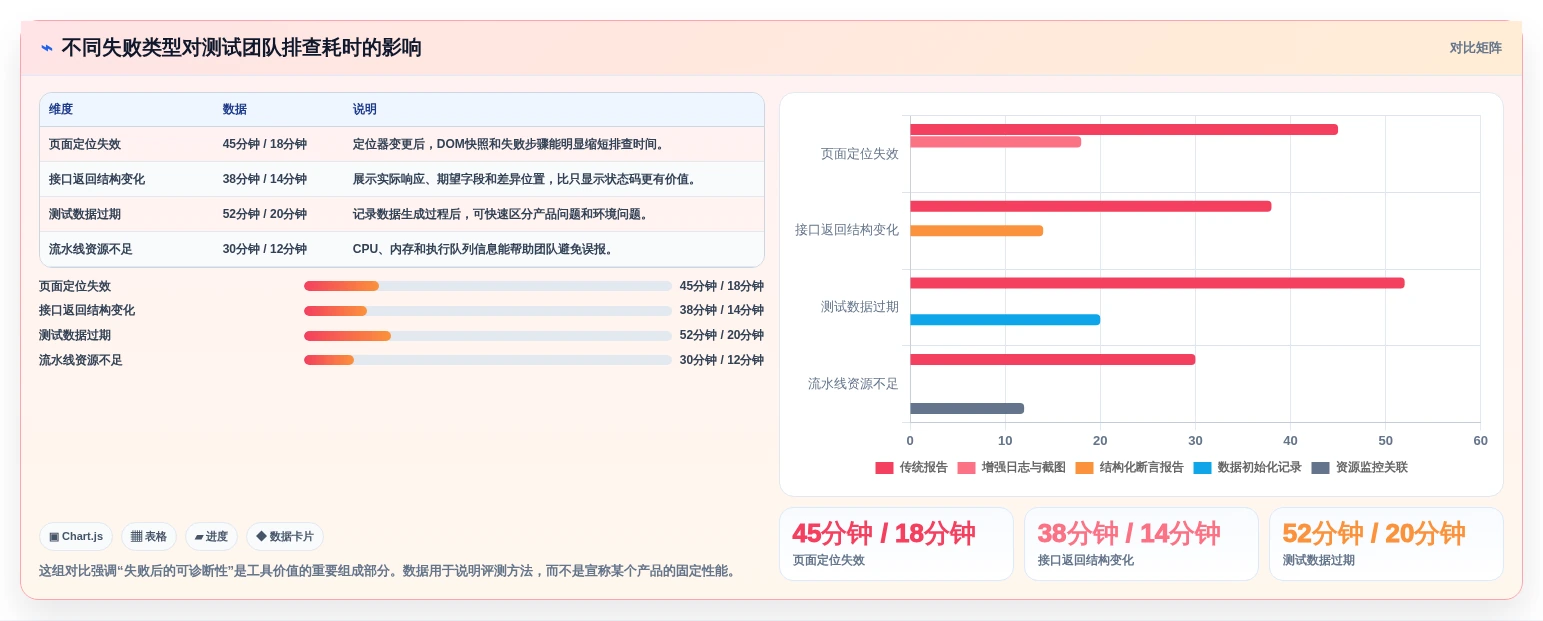1543x621 pixels.
Task: Open the 接口返回结构变化 data card
Action: coord(1141,544)
